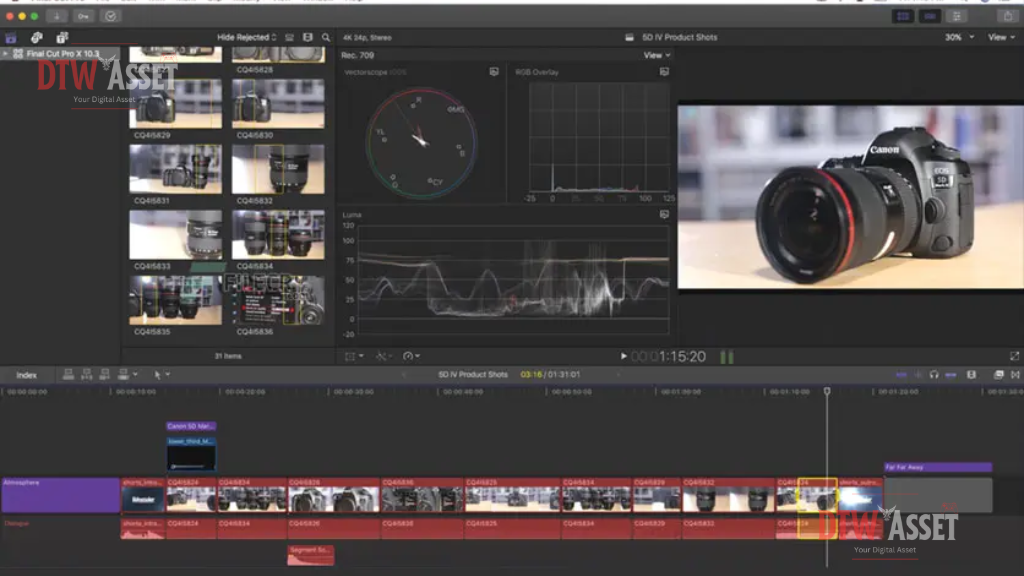
Task: Open the Select tool picker dropdown
Action: [x=161, y=375]
